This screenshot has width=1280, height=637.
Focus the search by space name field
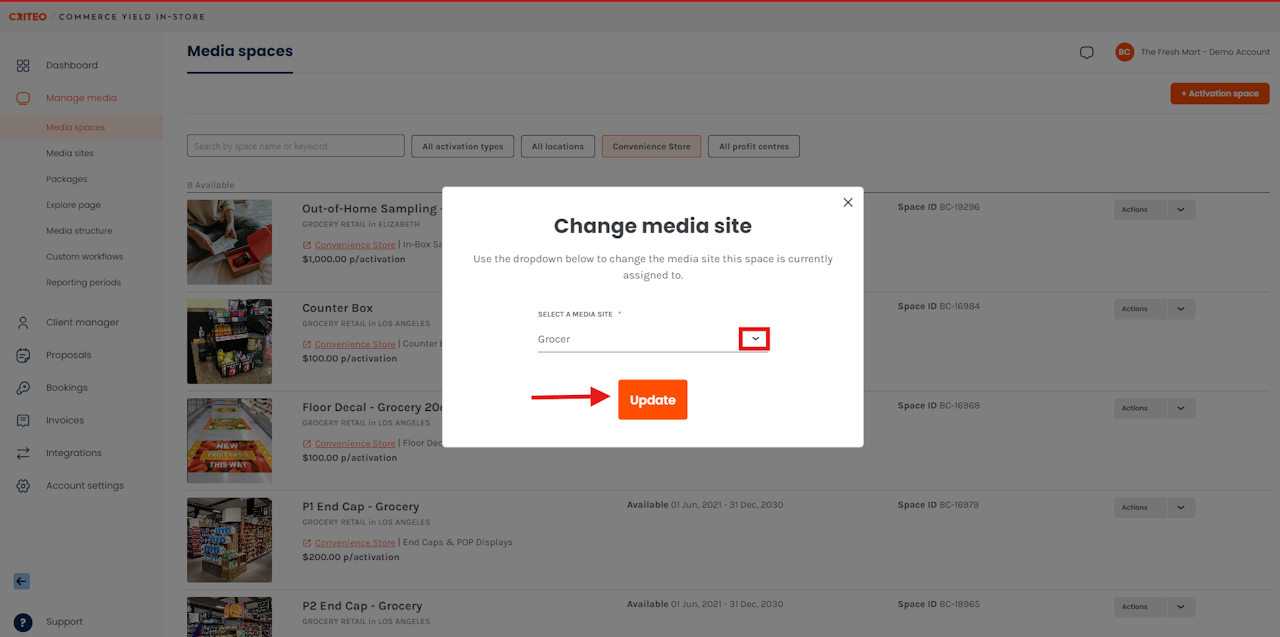(296, 146)
